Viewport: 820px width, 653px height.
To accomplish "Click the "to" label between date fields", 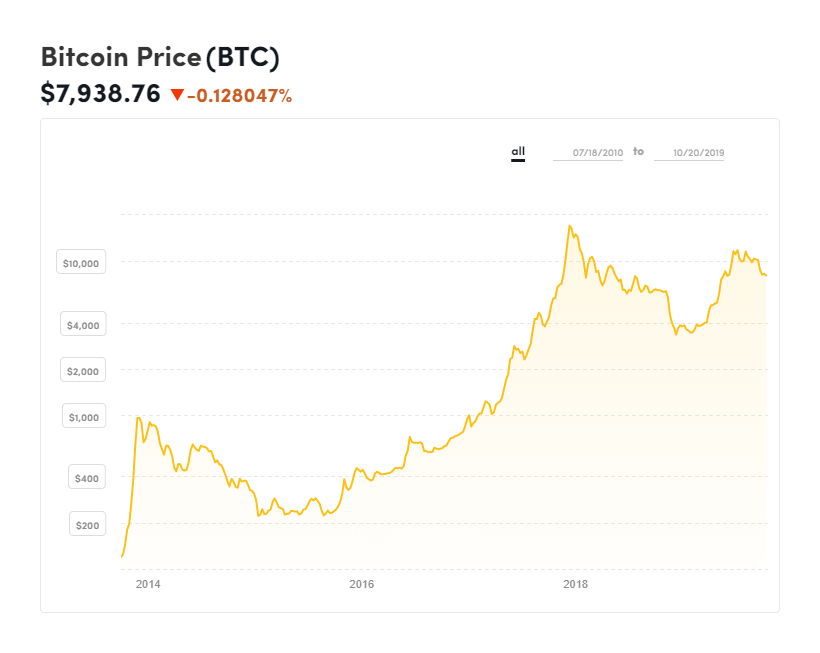I will click(638, 152).
